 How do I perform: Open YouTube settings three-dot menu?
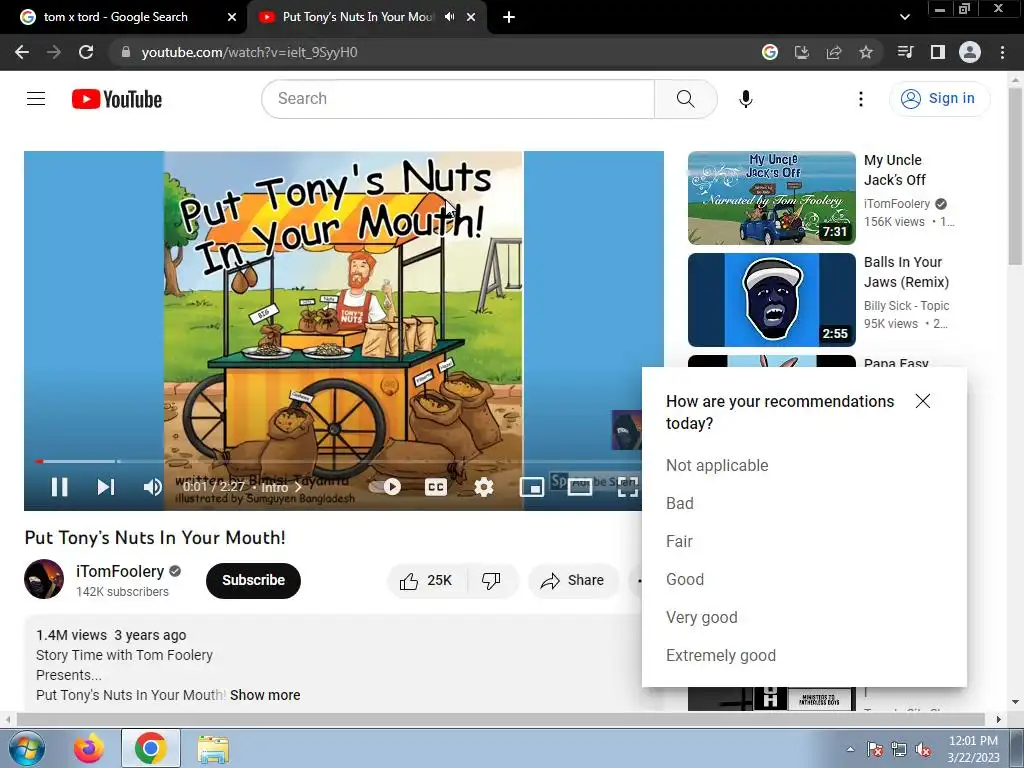pos(861,99)
